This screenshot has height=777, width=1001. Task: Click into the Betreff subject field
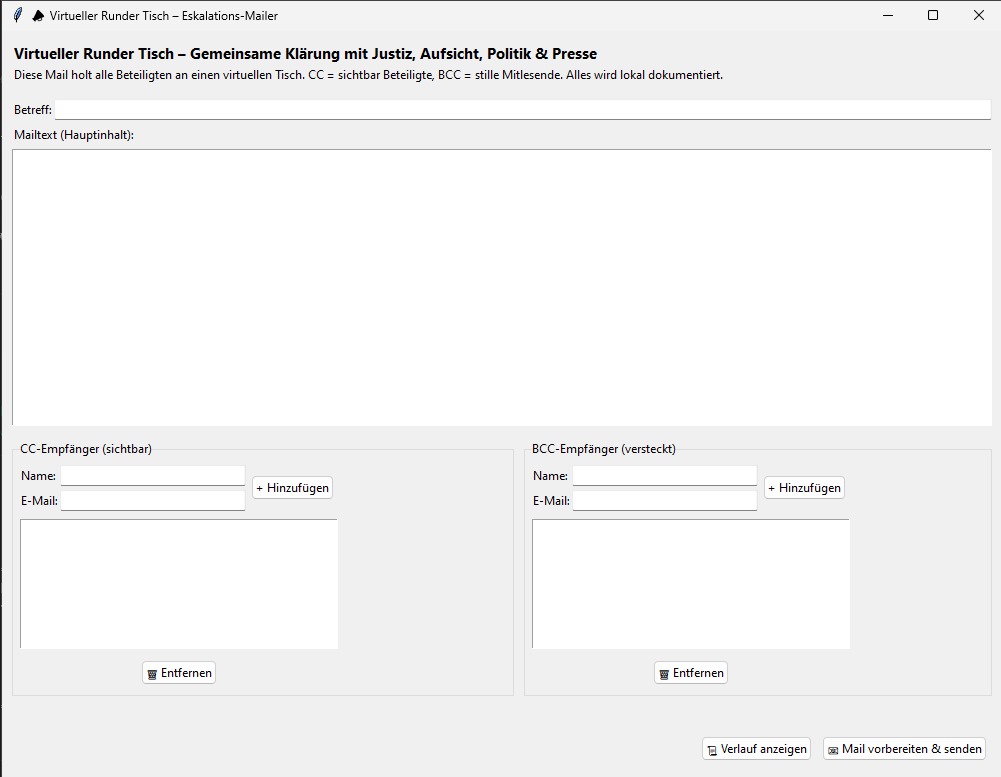tap(522, 110)
